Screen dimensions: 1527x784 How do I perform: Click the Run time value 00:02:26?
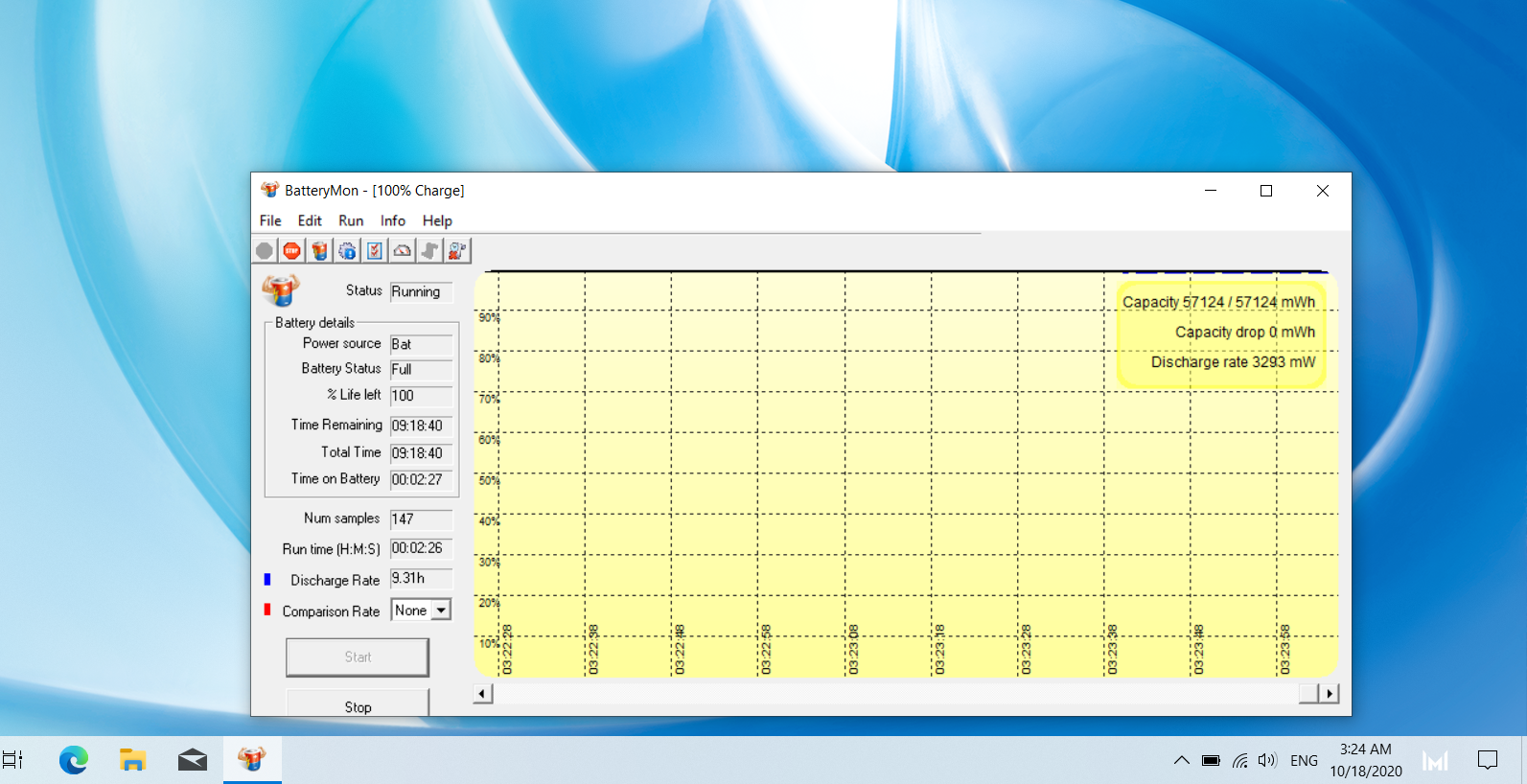[422, 549]
